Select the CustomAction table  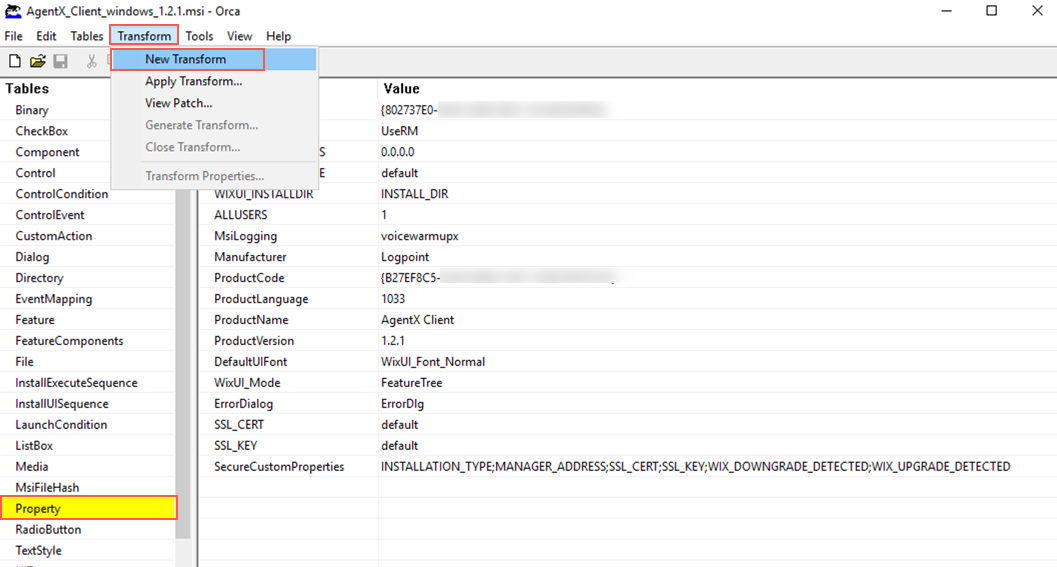53,236
